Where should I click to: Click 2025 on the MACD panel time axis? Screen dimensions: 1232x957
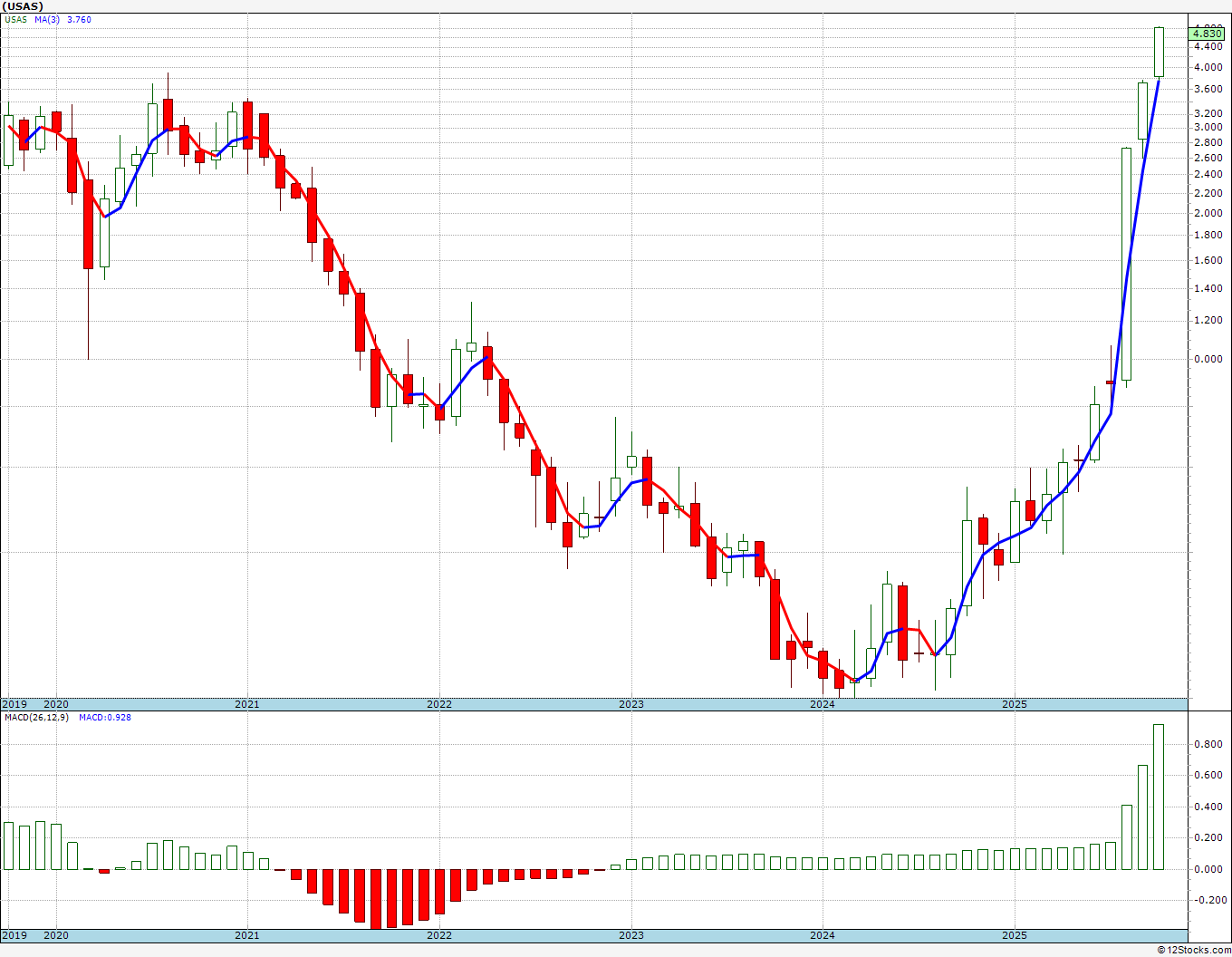pos(1015,935)
